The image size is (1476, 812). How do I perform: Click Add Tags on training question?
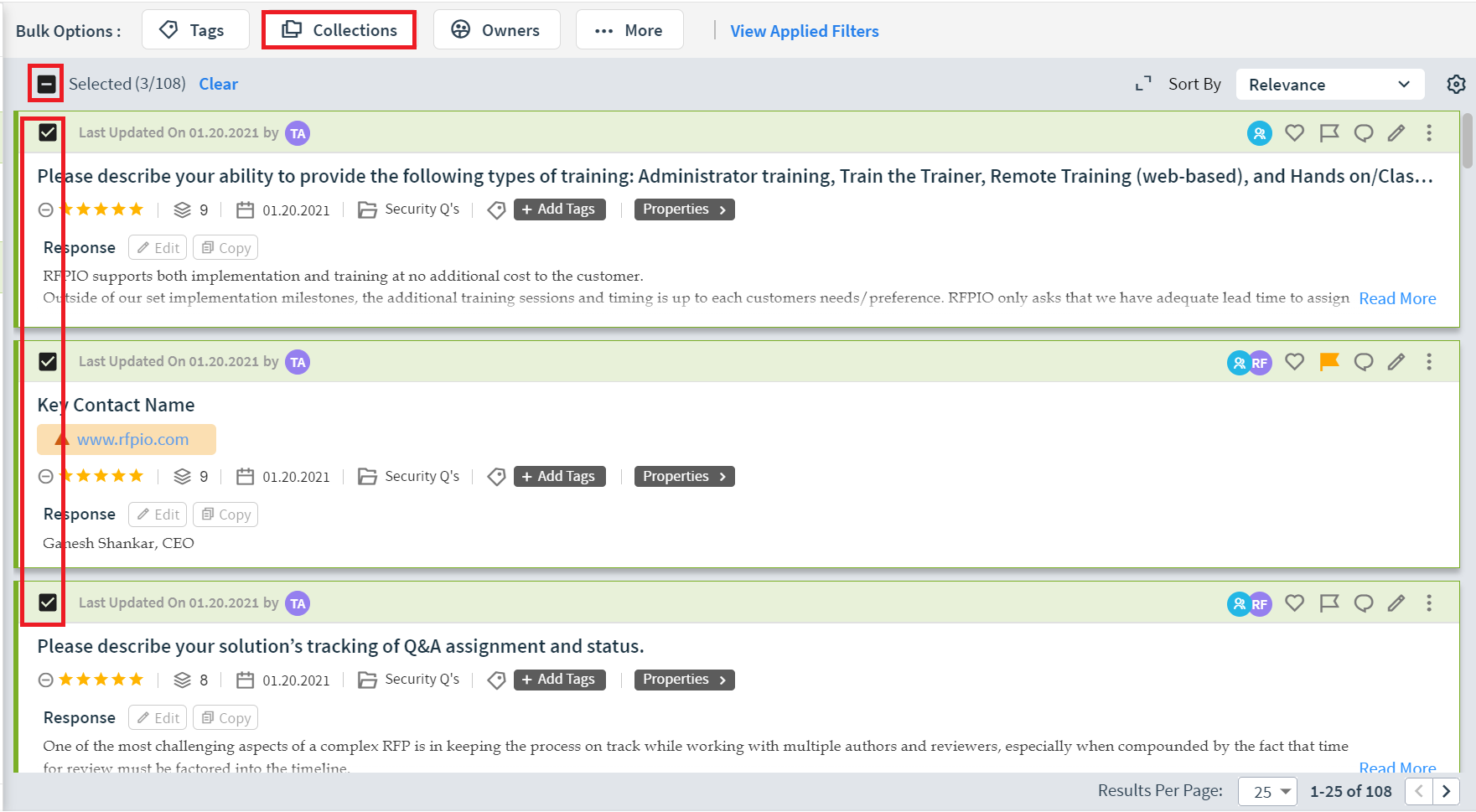[559, 209]
